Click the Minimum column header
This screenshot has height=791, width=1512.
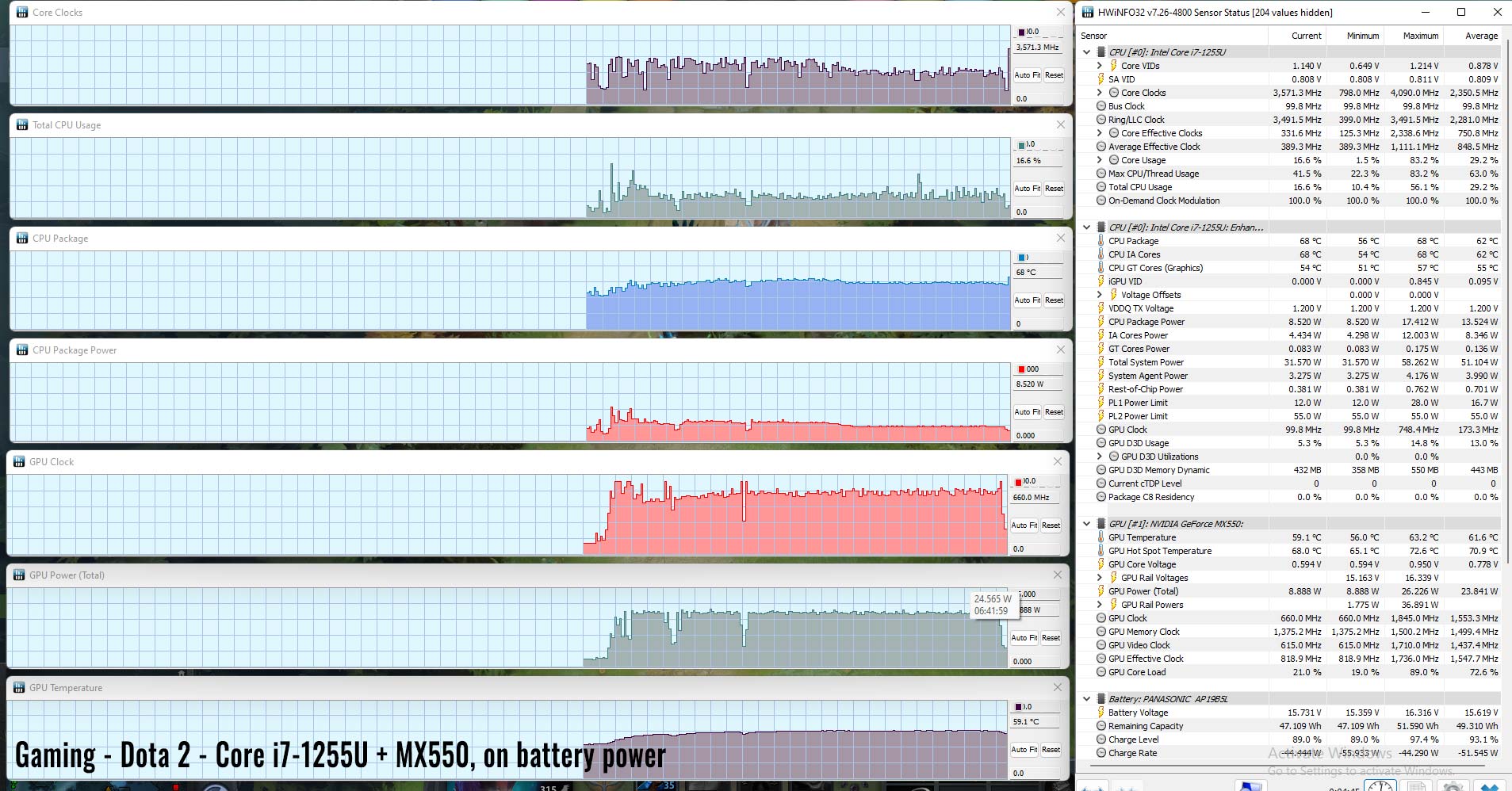[x=1354, y=36]
